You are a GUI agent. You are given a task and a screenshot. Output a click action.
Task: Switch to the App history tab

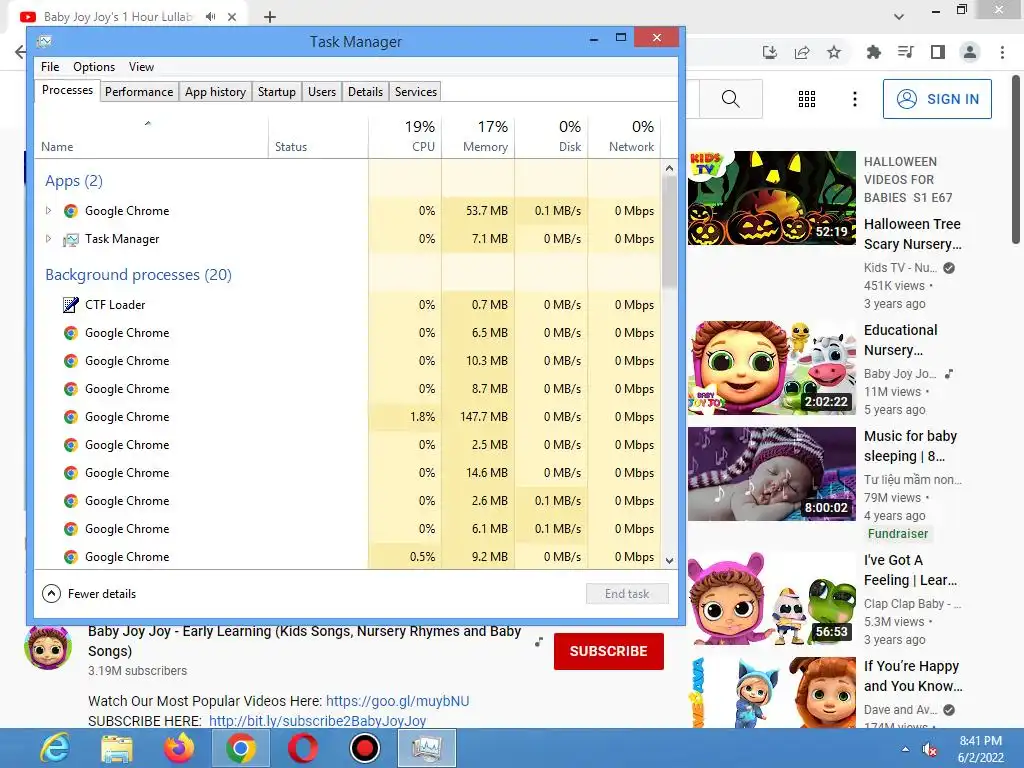216,92
